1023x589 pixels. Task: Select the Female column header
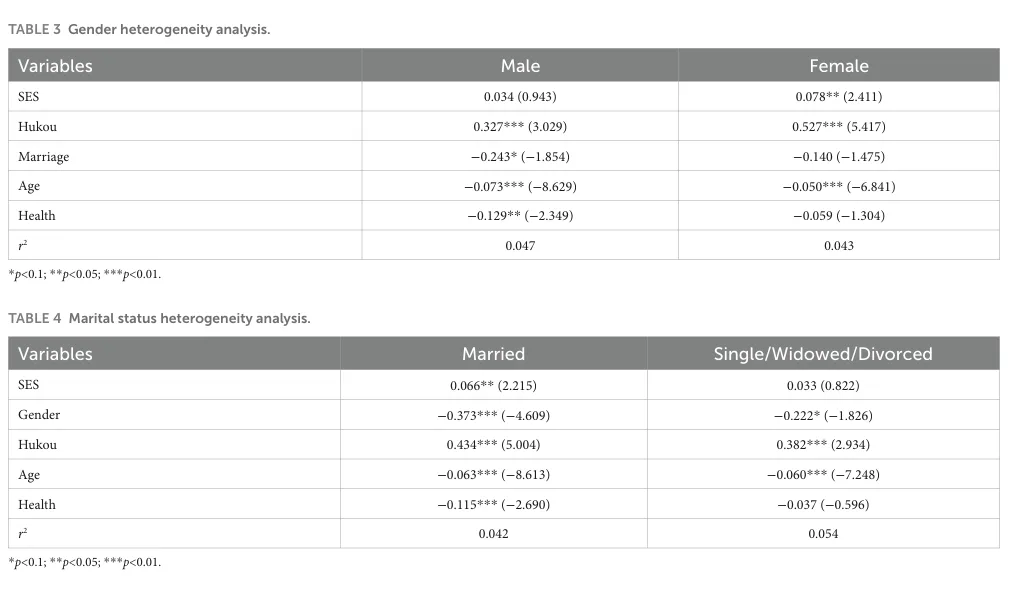[838, 66]
